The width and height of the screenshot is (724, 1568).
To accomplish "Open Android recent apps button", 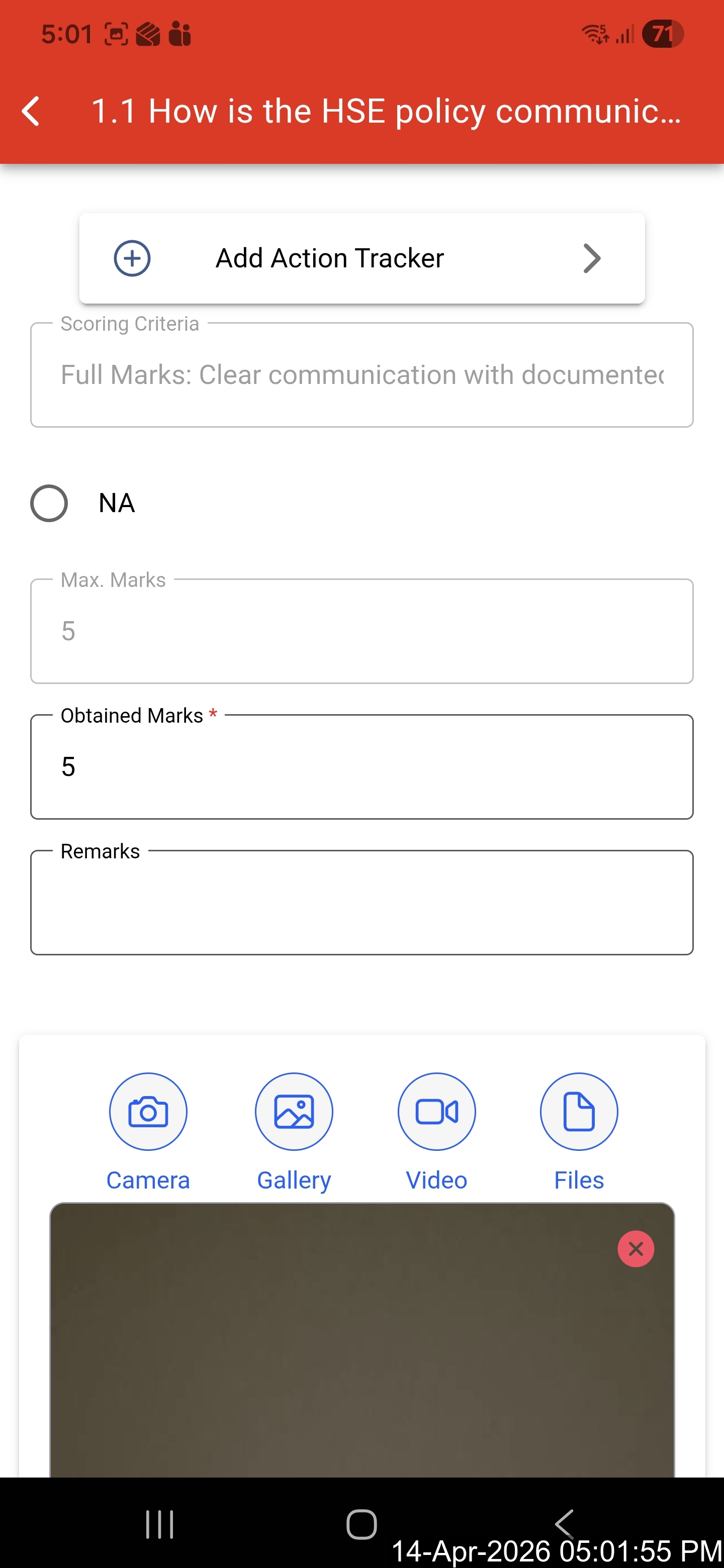I will [x=159, y=1524].
